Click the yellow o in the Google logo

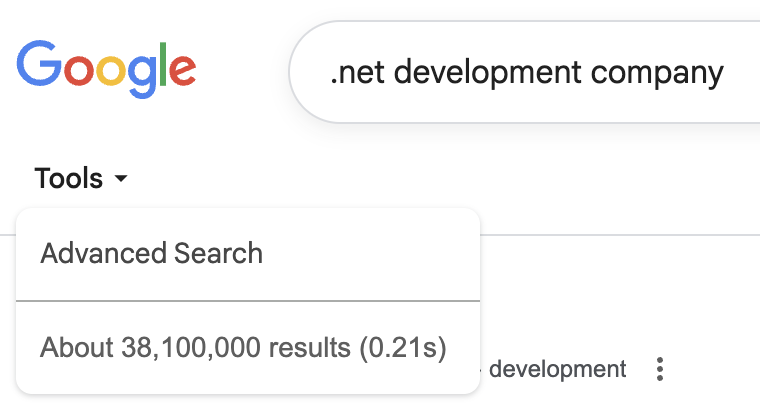coord(111,70)
